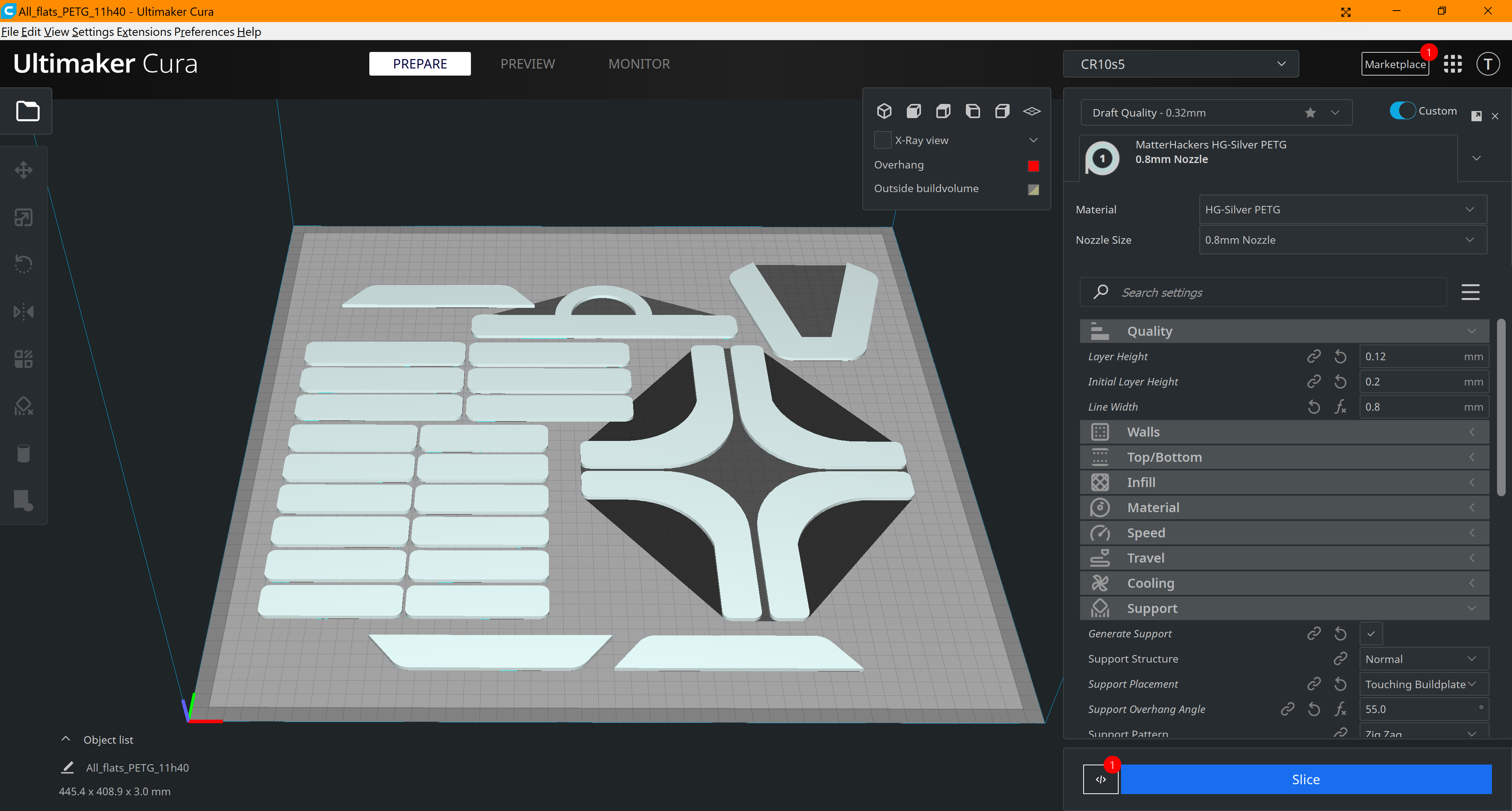Select the Move tool
This screenshot has width=1512, height=811.
coord(24,170)
